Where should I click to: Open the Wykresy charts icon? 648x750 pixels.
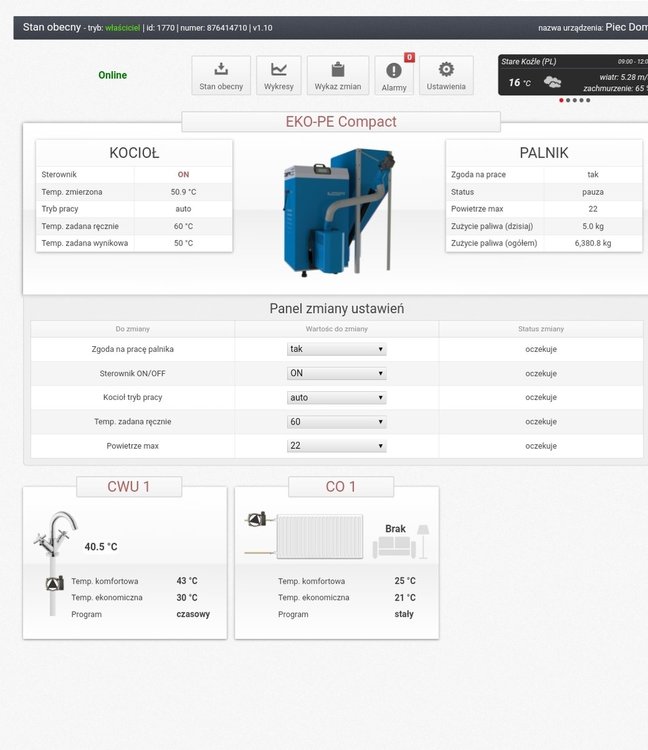278,70
